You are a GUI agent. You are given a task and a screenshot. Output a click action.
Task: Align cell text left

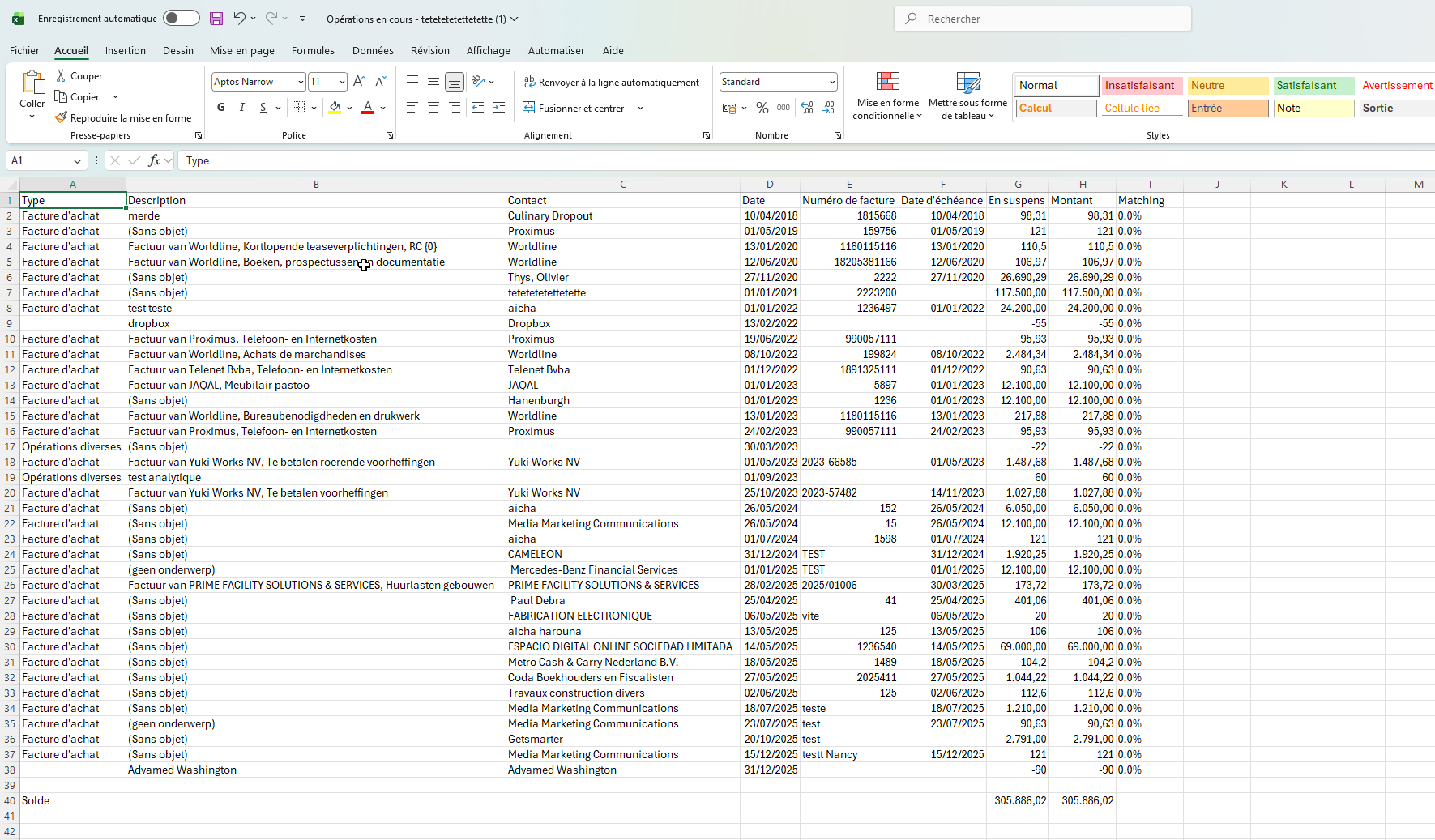[x=412, y=108]
